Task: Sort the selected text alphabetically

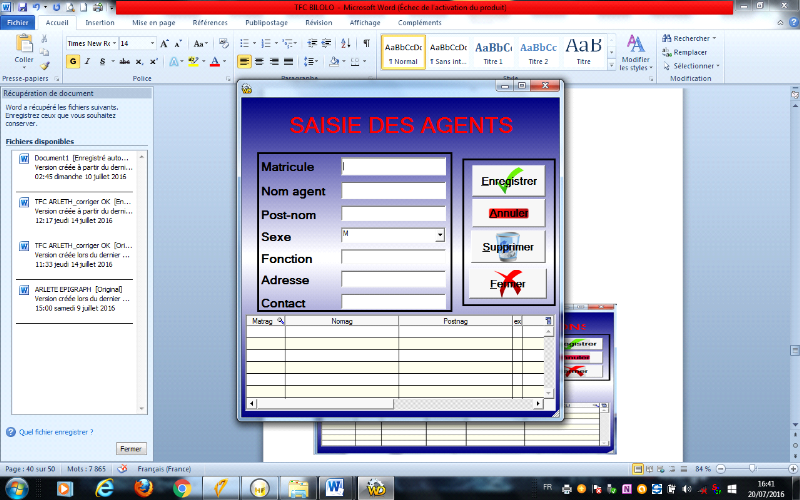Action: point(345,43)
